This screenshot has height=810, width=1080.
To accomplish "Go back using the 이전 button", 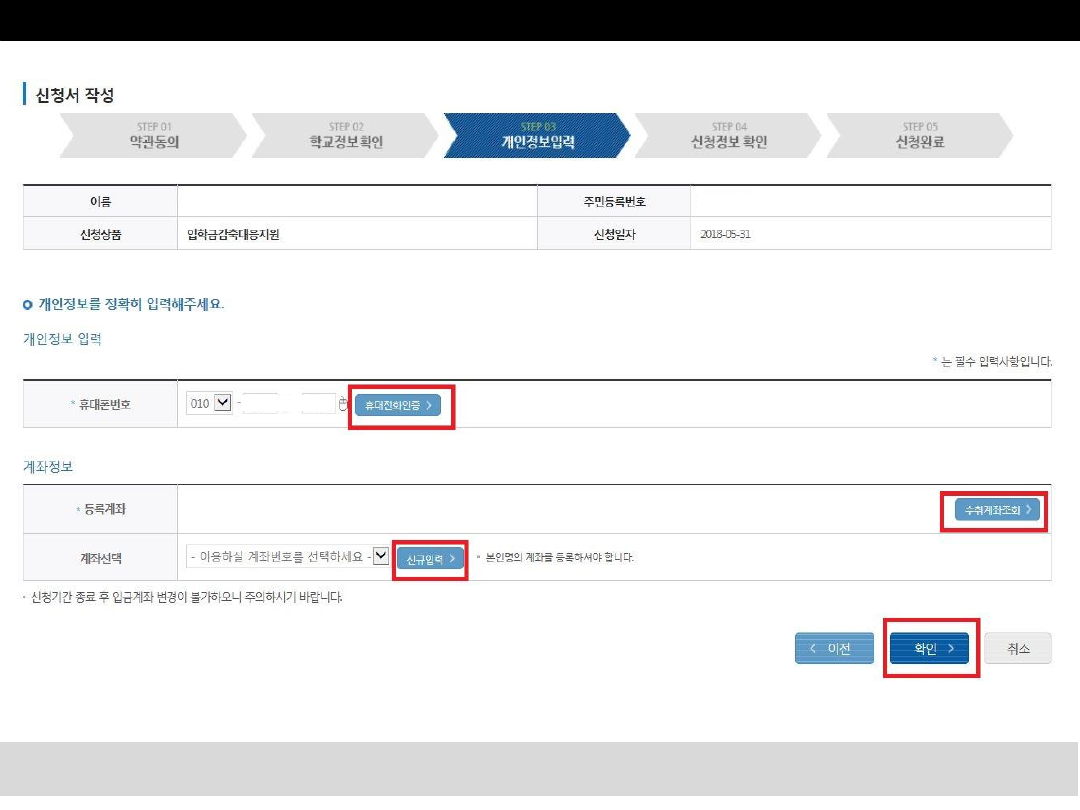I will (x=834, y=649).
